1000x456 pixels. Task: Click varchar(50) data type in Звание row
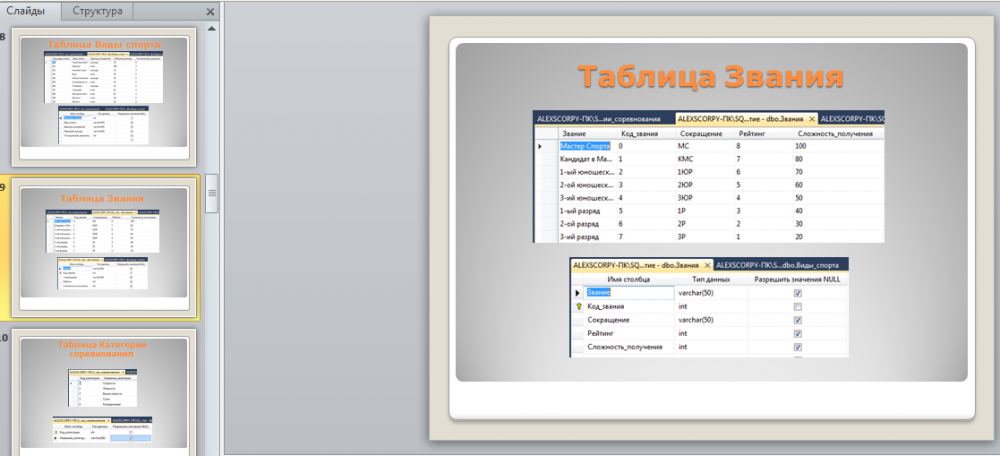711,293
